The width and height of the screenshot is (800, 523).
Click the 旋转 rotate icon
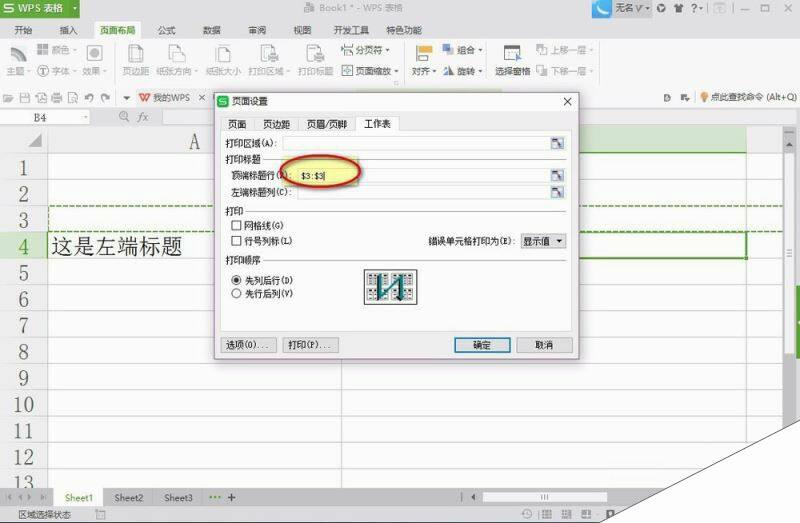tap(448, 71)
